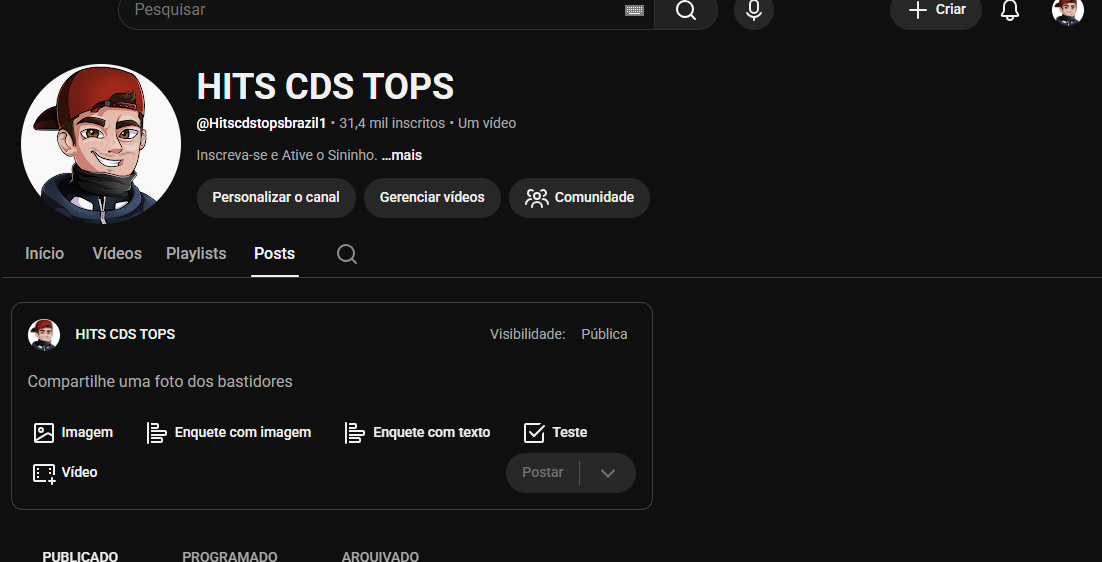1102x562 pixels.
Task: Select the Posts tab
Action: [275, 254]
